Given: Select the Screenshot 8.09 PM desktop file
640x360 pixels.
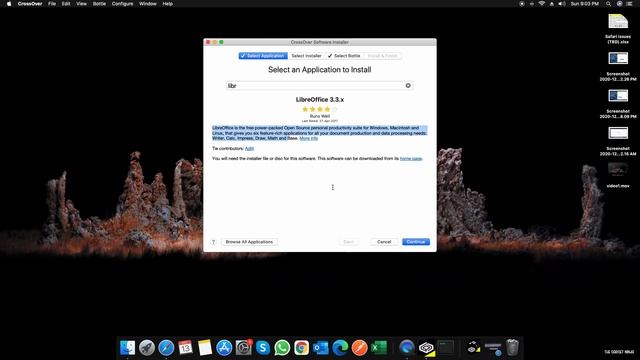Looking at the screenshot, I should pyautogui.click(x=618, y=104).
